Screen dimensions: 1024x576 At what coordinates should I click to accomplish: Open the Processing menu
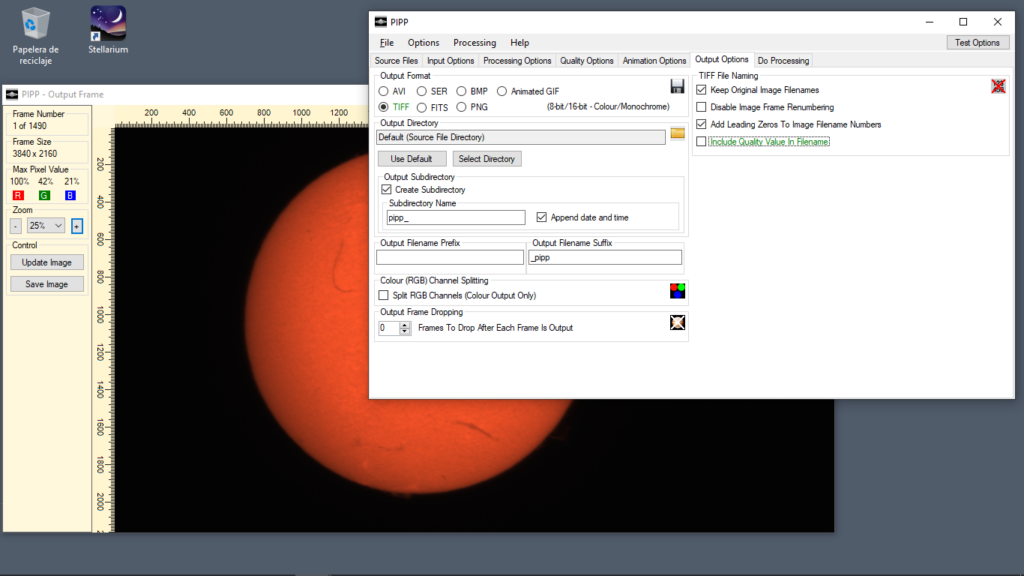475,42
